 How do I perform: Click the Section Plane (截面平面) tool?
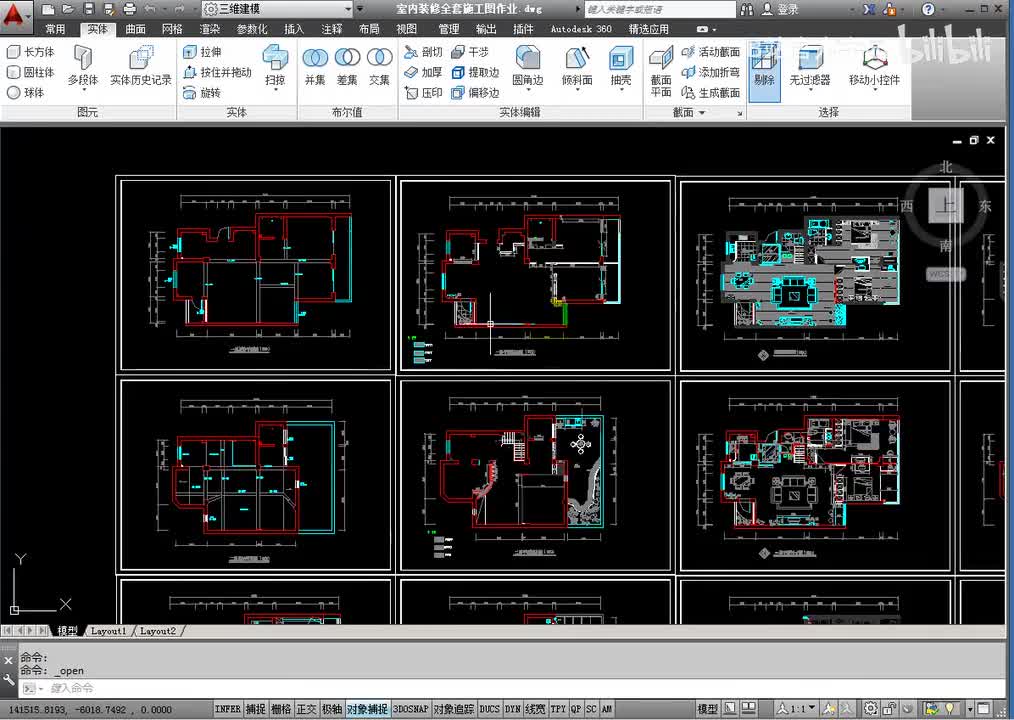[x=661, y=71]
